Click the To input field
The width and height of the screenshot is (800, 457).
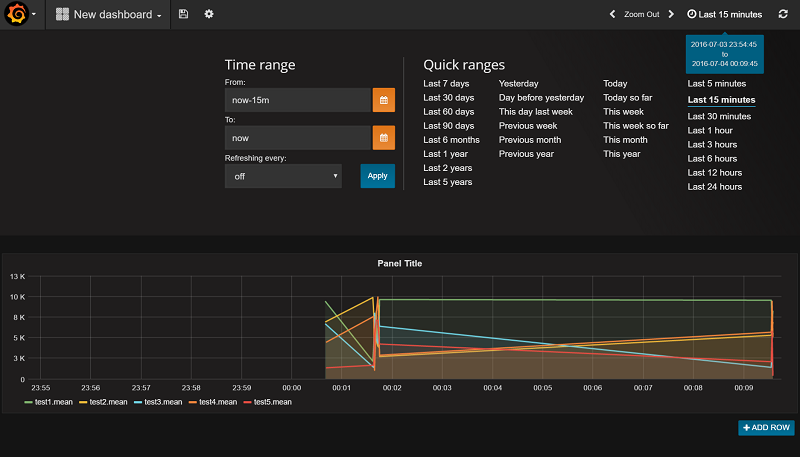297,138
